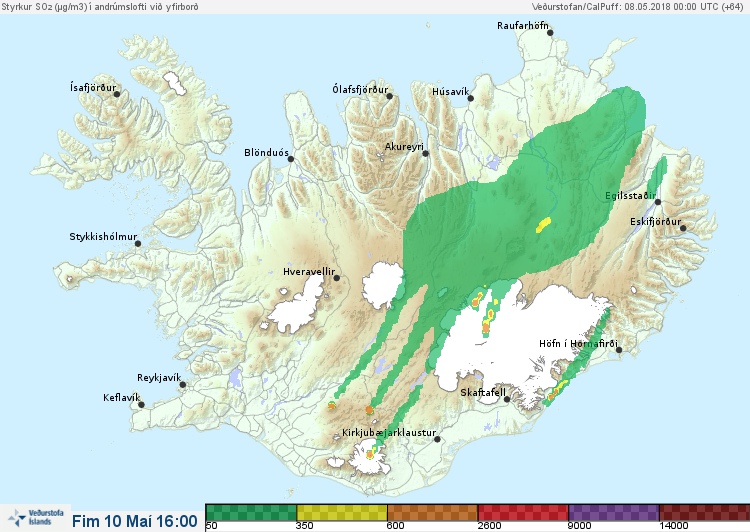Click the orange 600 legend swatch
Screen dimensions: 750x532
tap(433, 512)
